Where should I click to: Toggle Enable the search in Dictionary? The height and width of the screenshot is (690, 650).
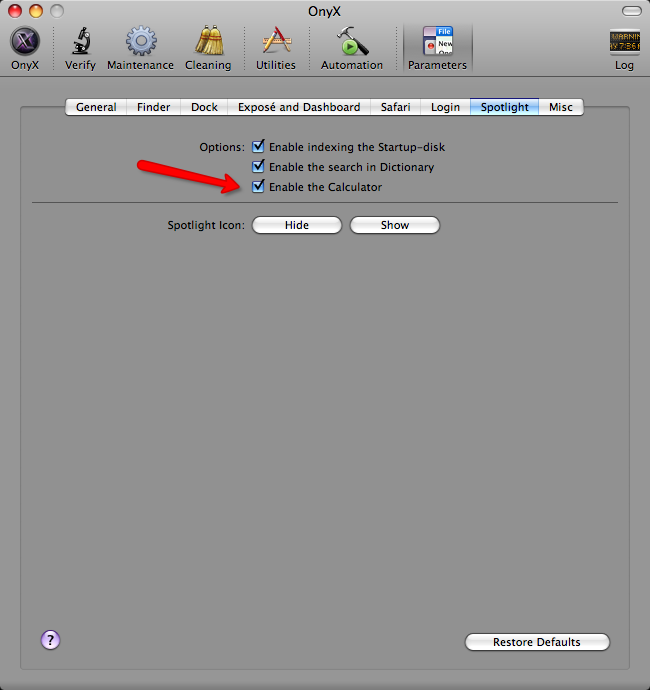[258, 166]
